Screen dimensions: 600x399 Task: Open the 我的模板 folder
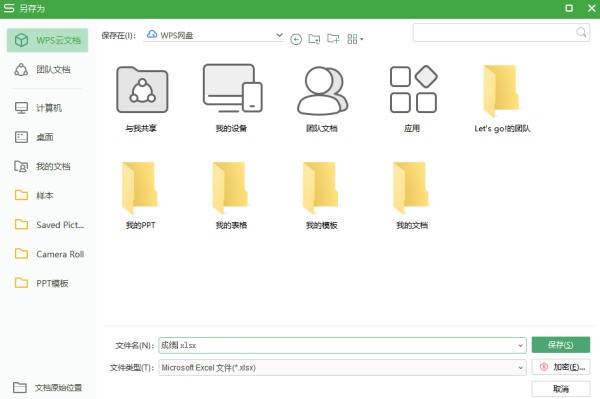321,195
